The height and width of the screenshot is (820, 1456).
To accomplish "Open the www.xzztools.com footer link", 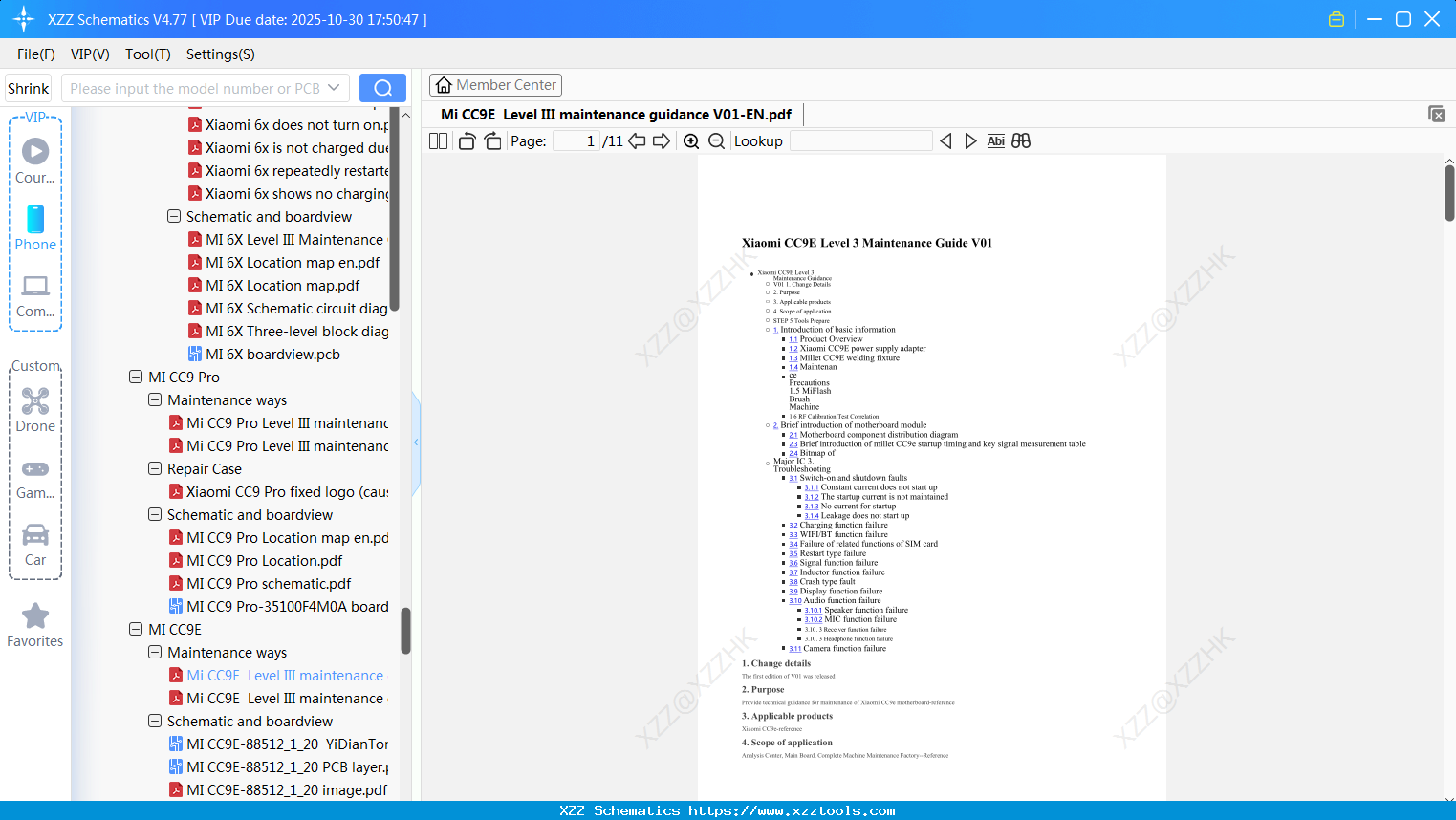I will click(793, 810).
